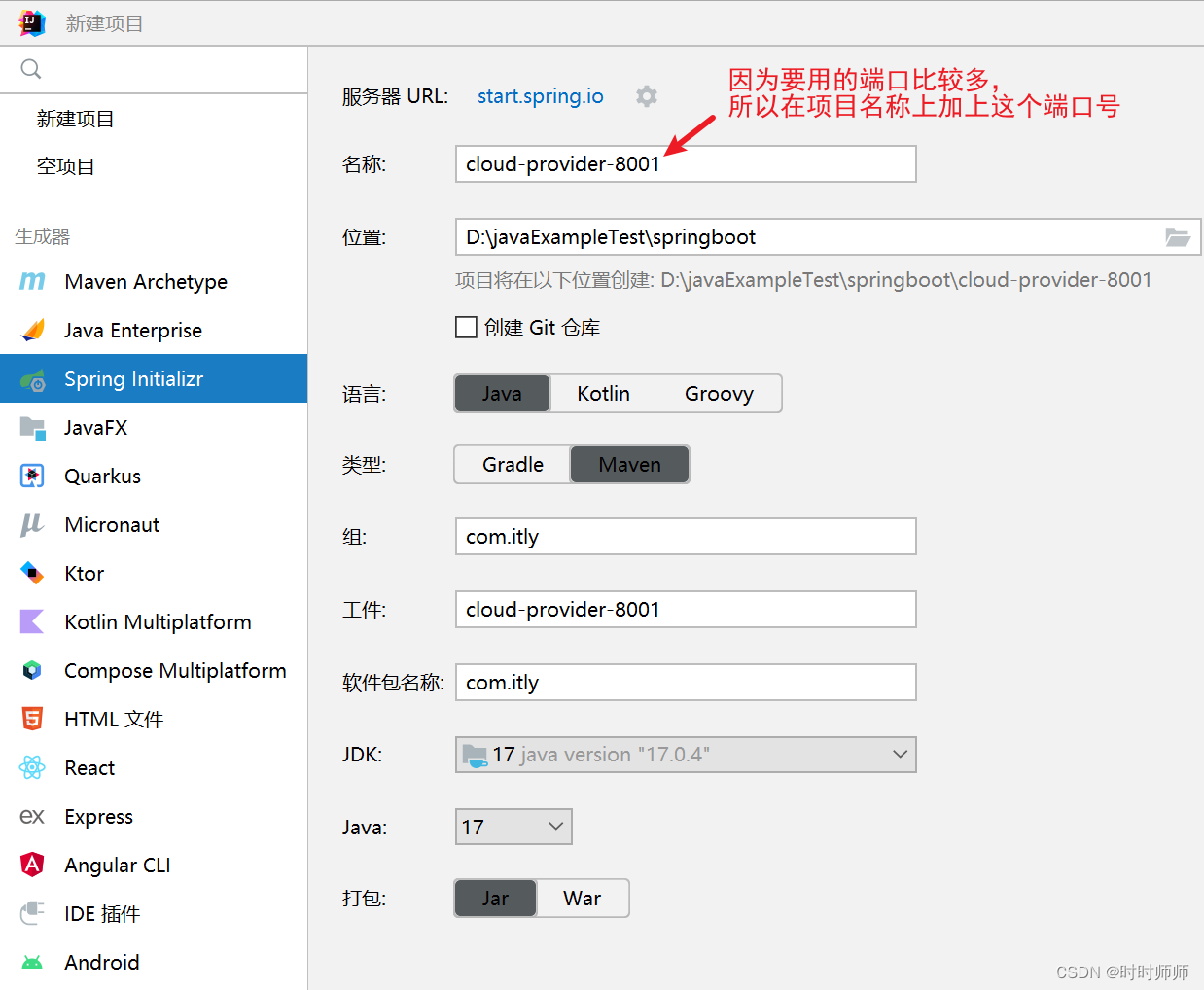Open server URL settings gear
Image resolution: width=1204 pixels, height=990 pixels.
click(x=647, y=96)
